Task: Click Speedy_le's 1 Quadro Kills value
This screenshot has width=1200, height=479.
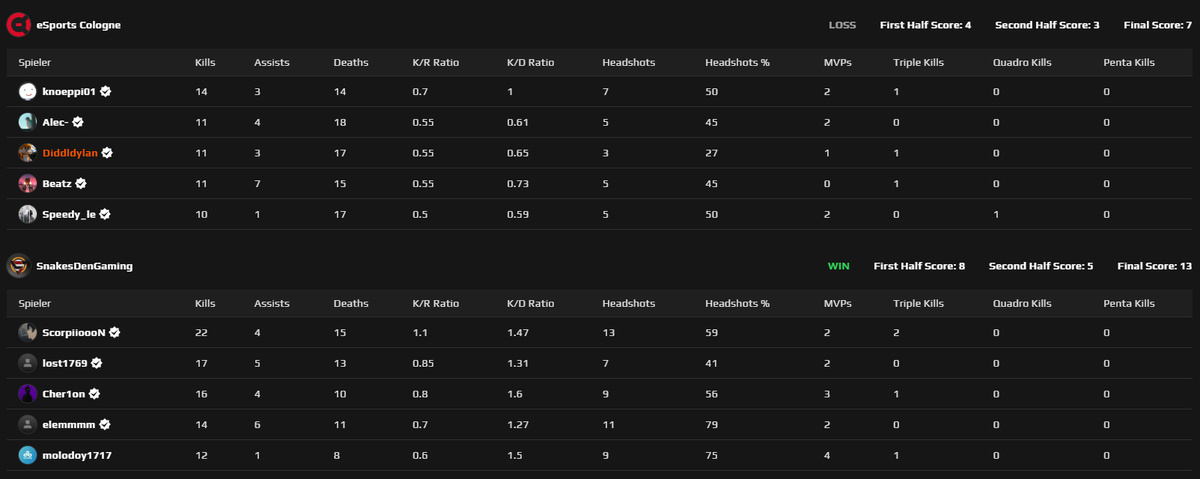Action: tap(996, 214)
